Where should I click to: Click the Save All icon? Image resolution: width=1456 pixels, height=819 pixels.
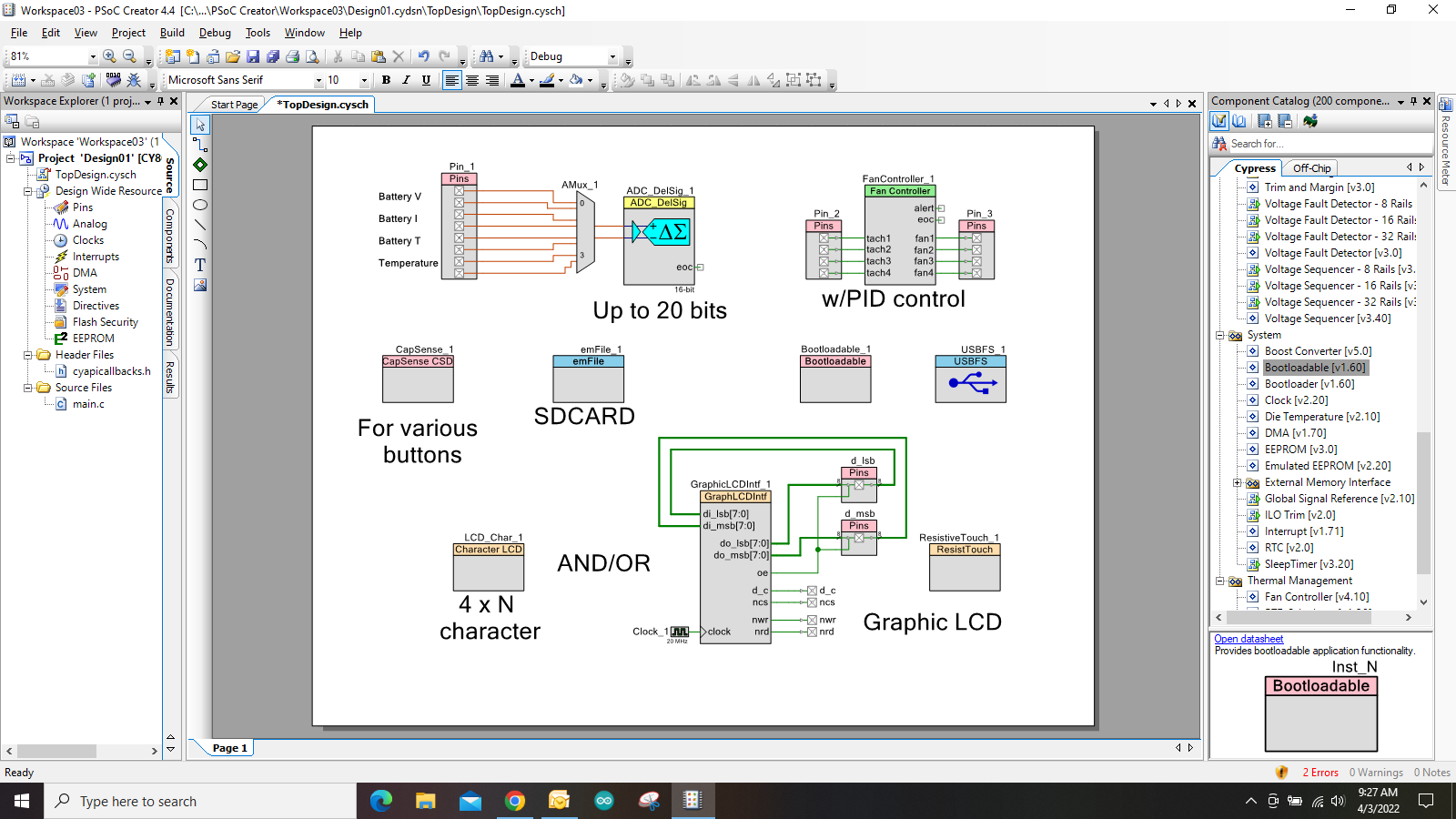coord(273,56)
